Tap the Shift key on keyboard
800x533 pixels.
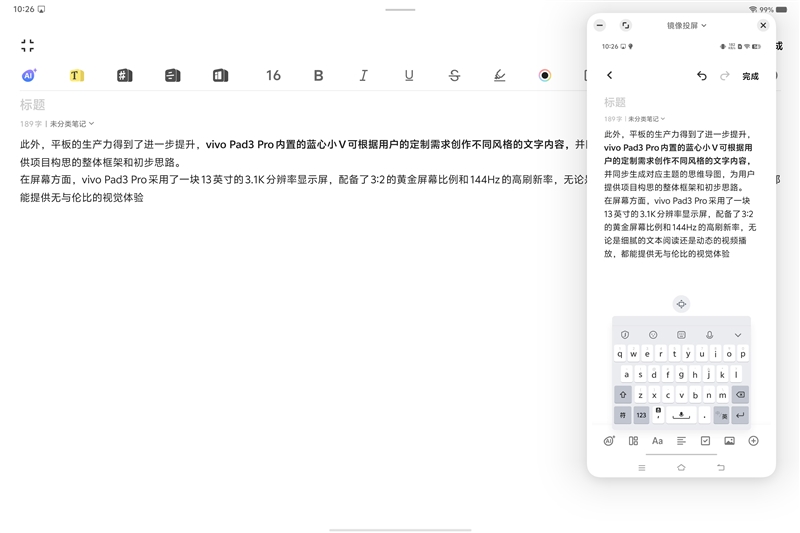point(623,395)
